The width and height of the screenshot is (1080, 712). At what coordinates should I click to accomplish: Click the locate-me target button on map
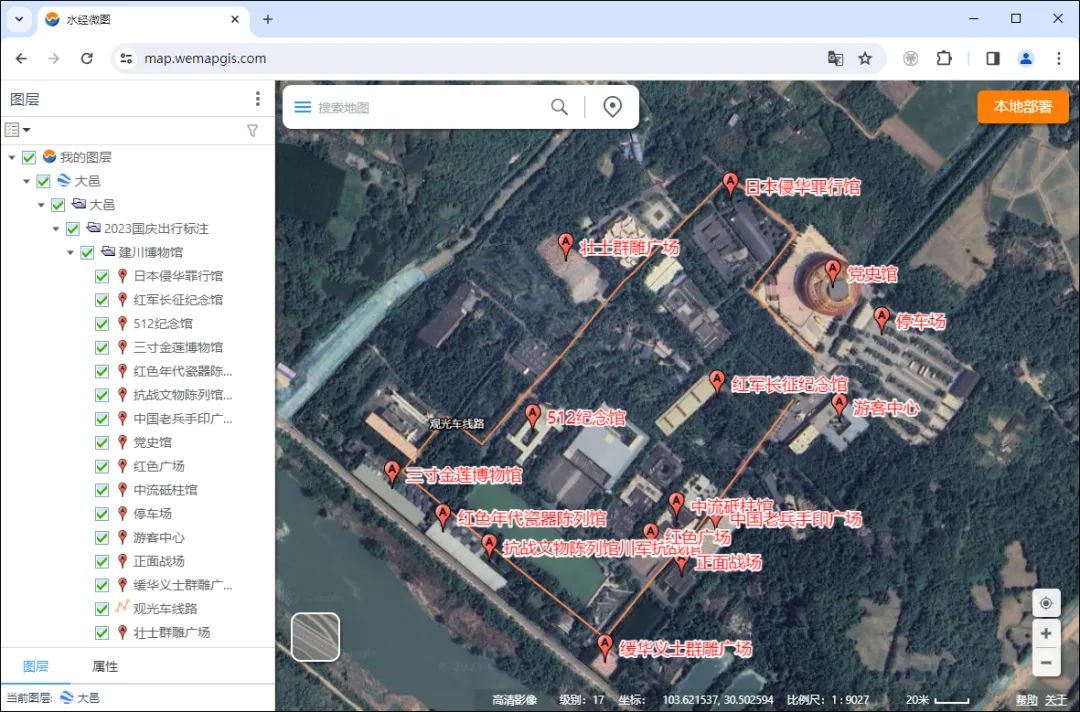tap(1046, 603)
